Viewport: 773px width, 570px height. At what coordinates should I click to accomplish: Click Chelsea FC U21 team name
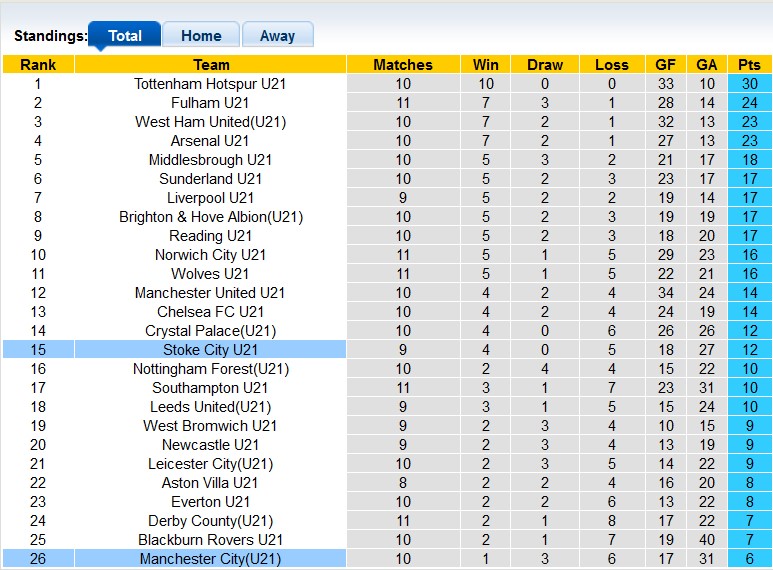pos(211,312)
